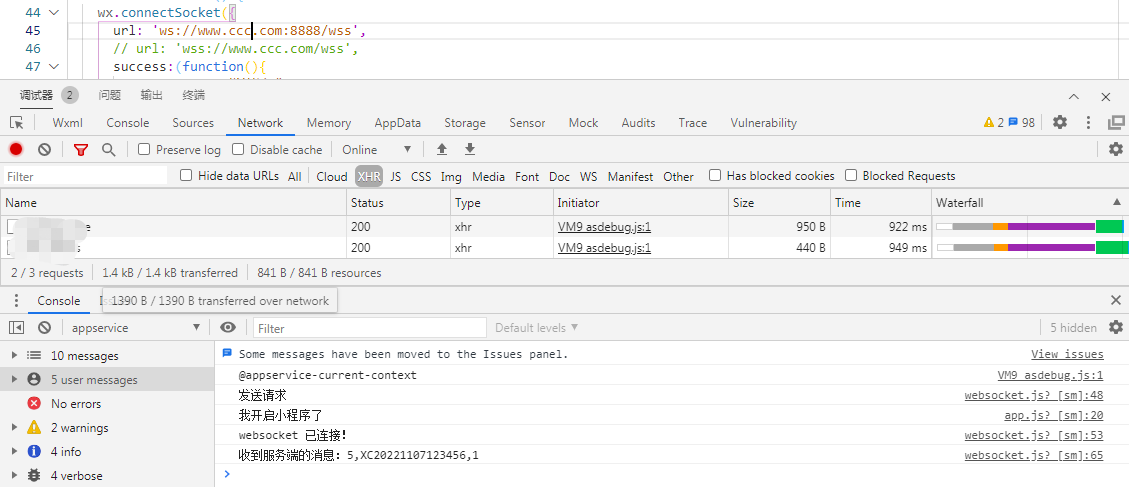Screen dimensions: 1129x487
Task: Select the All request filter
Action: click(x=294, y=177)
